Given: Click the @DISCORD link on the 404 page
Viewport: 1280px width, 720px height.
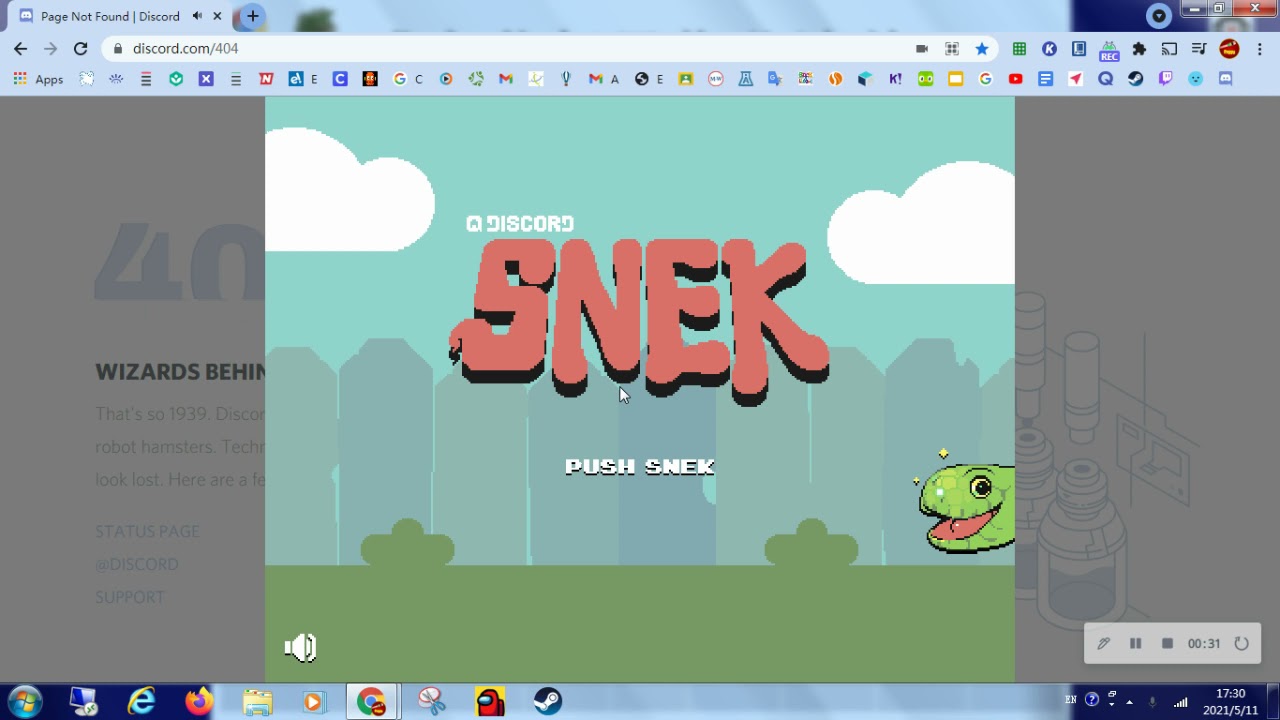Looking at the screenshot, I should 137,565.
